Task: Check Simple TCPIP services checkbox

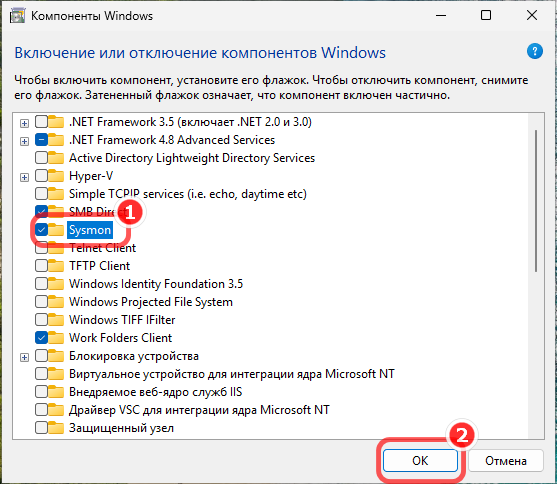Action: pos(41,194)
